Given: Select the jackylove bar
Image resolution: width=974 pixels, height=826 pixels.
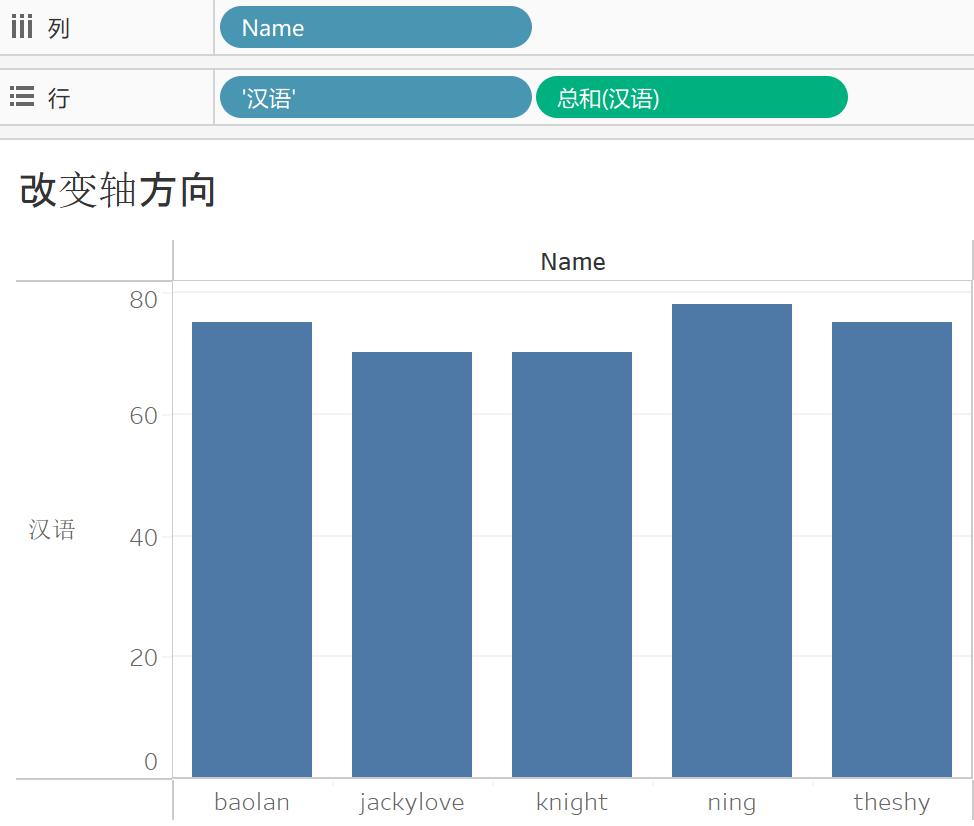Looking at the screenshot, I should (x=412, y=565).
